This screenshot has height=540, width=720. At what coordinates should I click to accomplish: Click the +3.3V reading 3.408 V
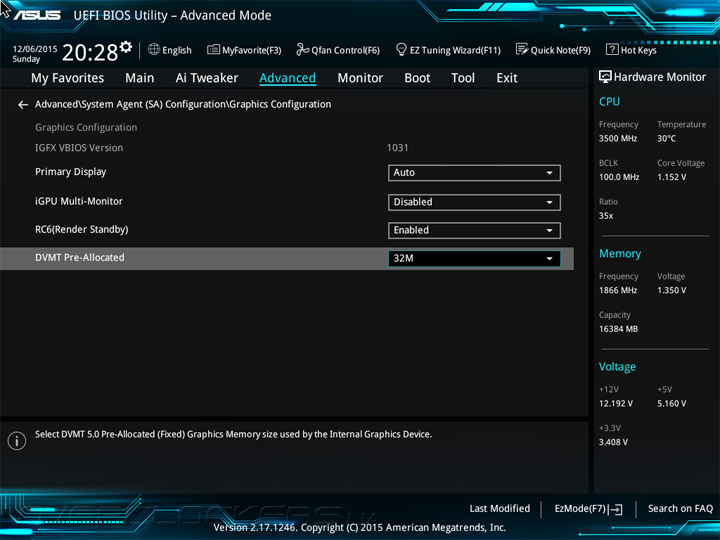[613, 443]
